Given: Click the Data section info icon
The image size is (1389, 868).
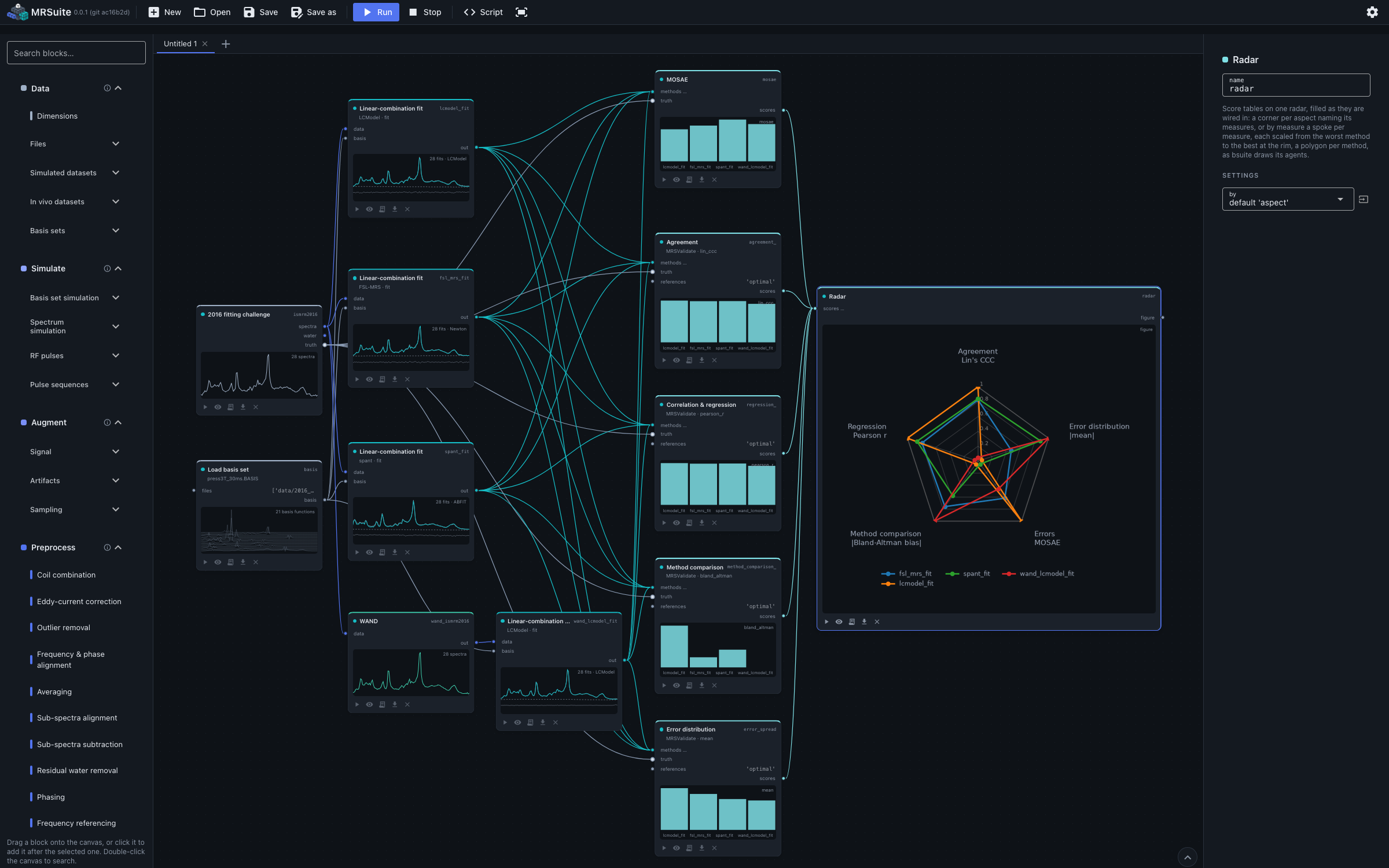Looking at the screenshot, I should [x=107, y=88].
